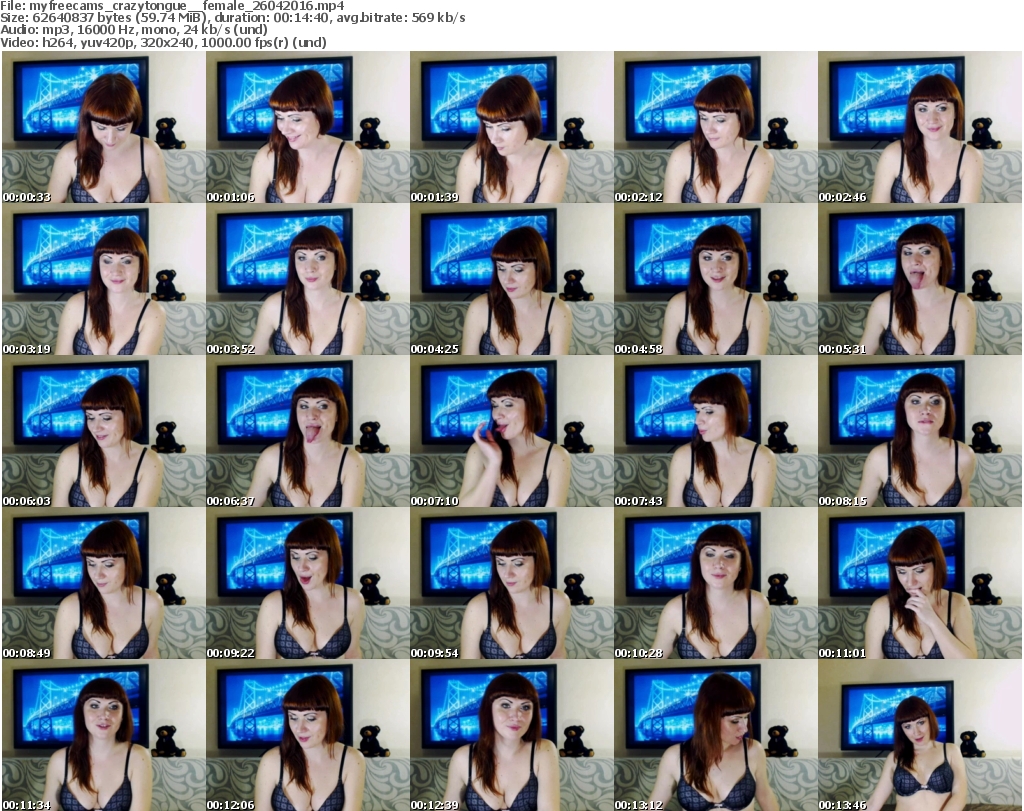1024x811 pixels.
Task: Select the thumbnail timestamped 00:10:28
Action: click(x=715, y=584)
